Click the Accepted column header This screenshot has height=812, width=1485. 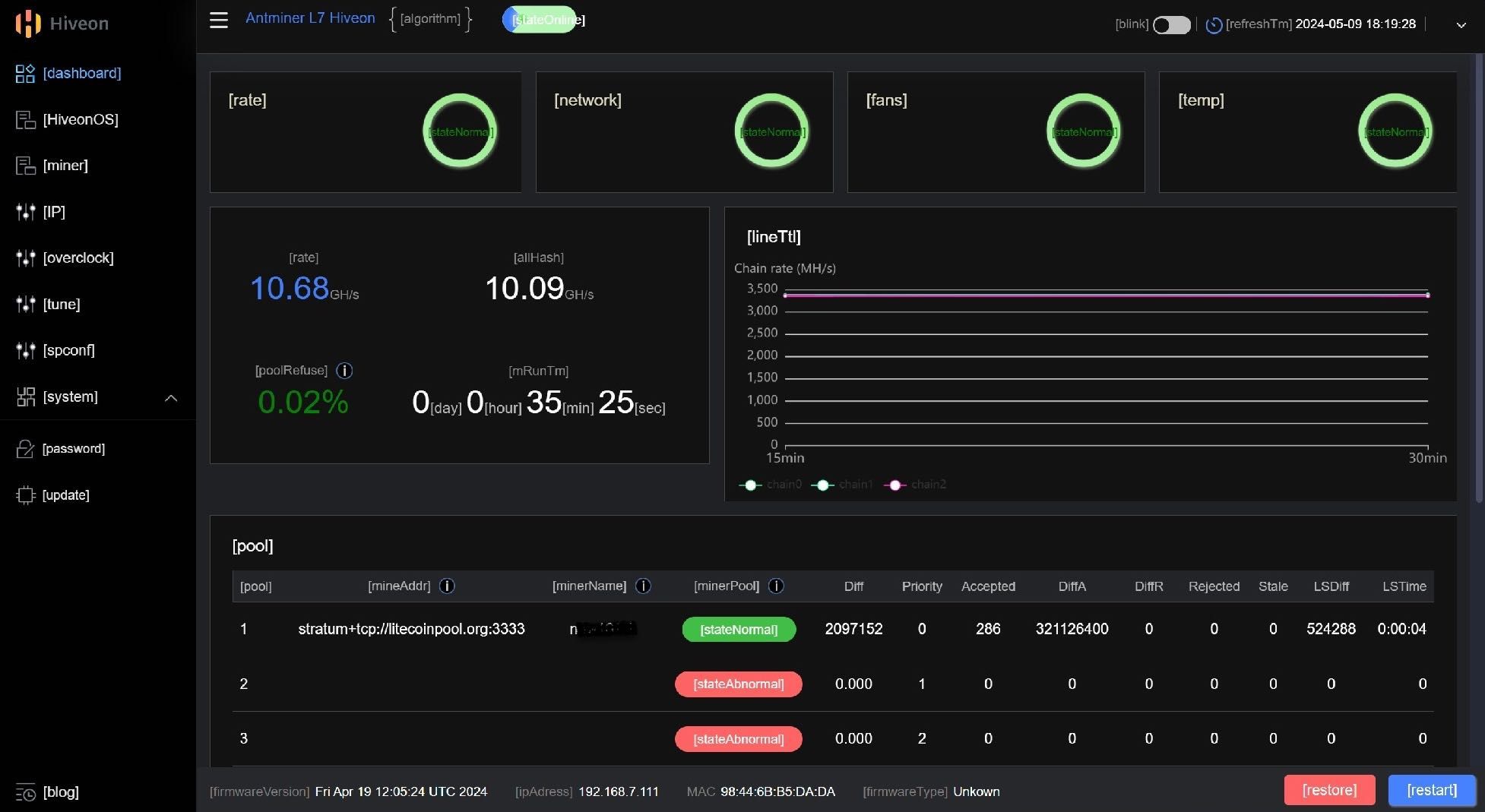pyautogui.click(x=988, y=586)
